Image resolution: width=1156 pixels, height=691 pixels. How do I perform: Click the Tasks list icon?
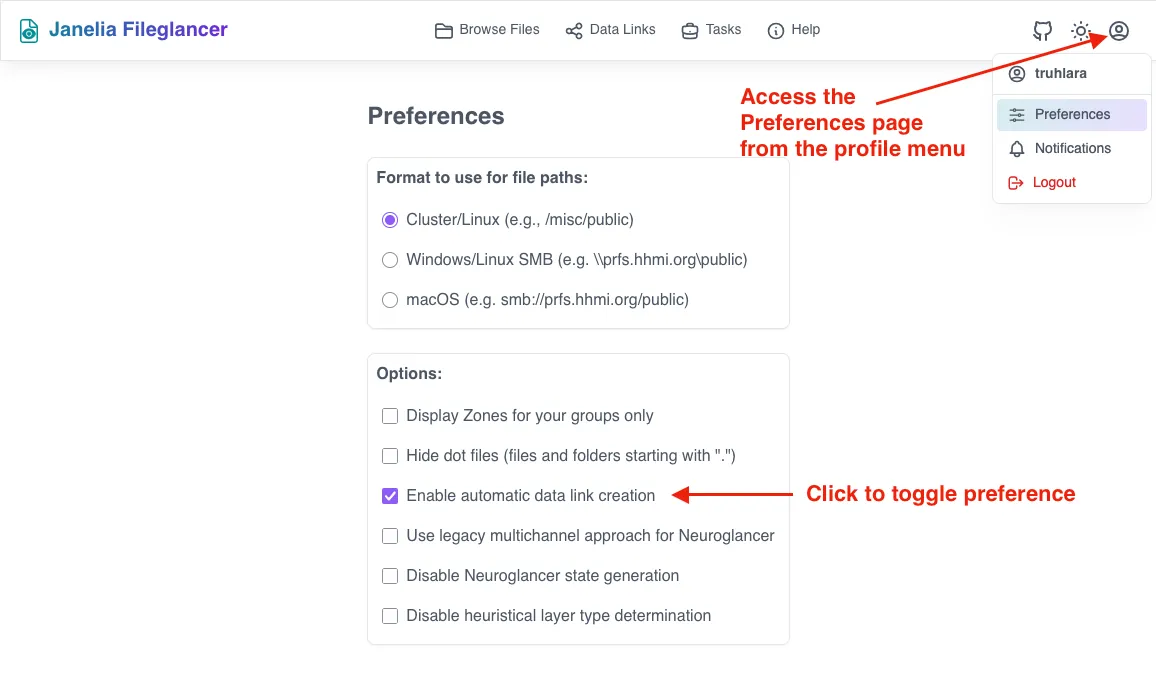[x=689, y=30]
